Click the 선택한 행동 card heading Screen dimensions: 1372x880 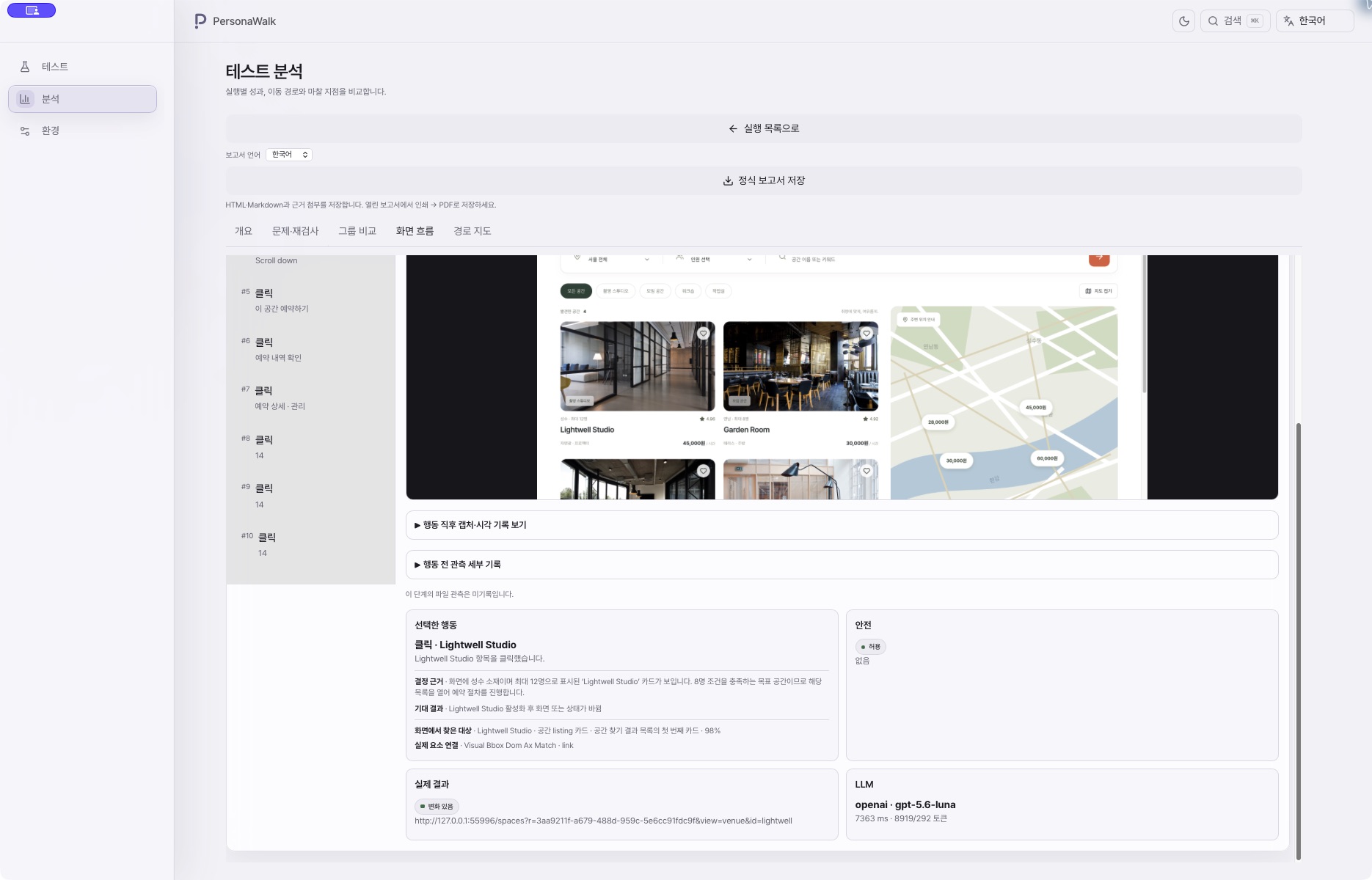coord(436,625)
